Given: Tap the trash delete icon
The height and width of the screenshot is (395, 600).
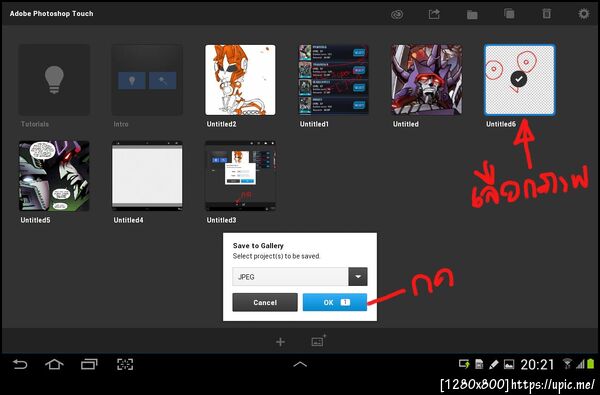Looking at the screenshot, I should pyautogui.click(x=547, y=13).
